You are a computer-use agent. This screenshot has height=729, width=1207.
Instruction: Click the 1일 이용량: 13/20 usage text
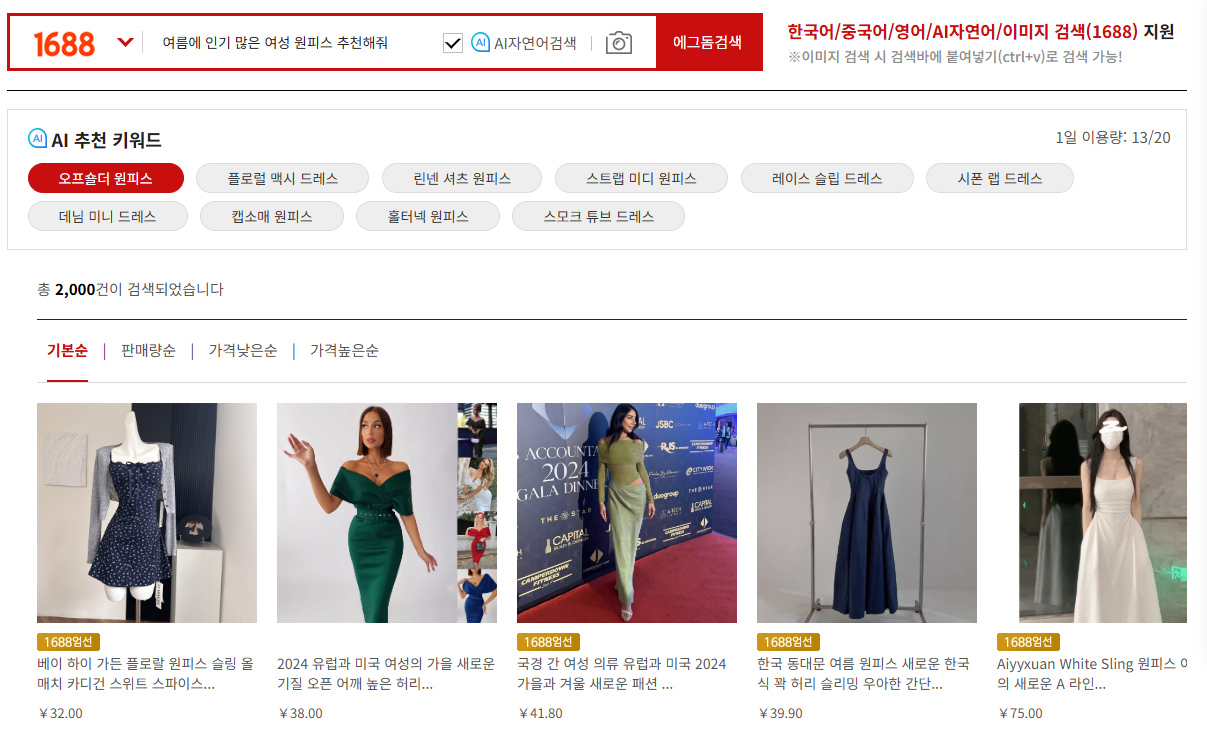(1113, 137)
